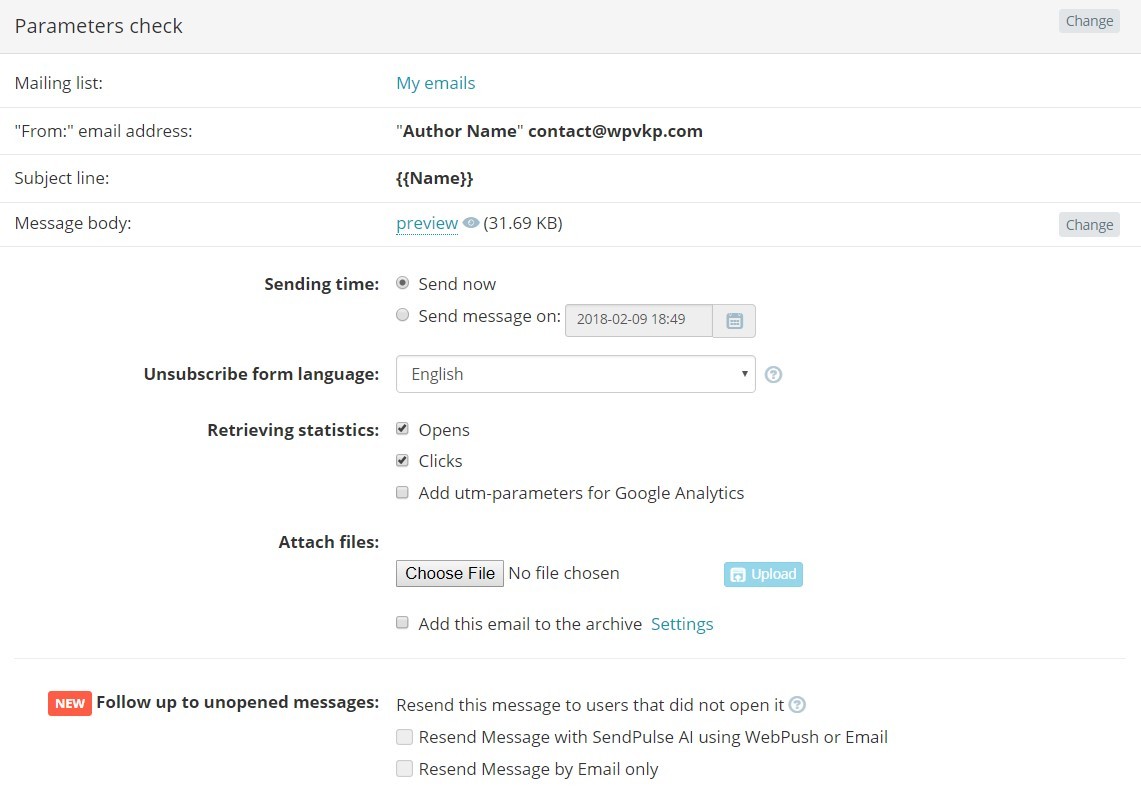Check Add this email to the archive

point(402,622)
